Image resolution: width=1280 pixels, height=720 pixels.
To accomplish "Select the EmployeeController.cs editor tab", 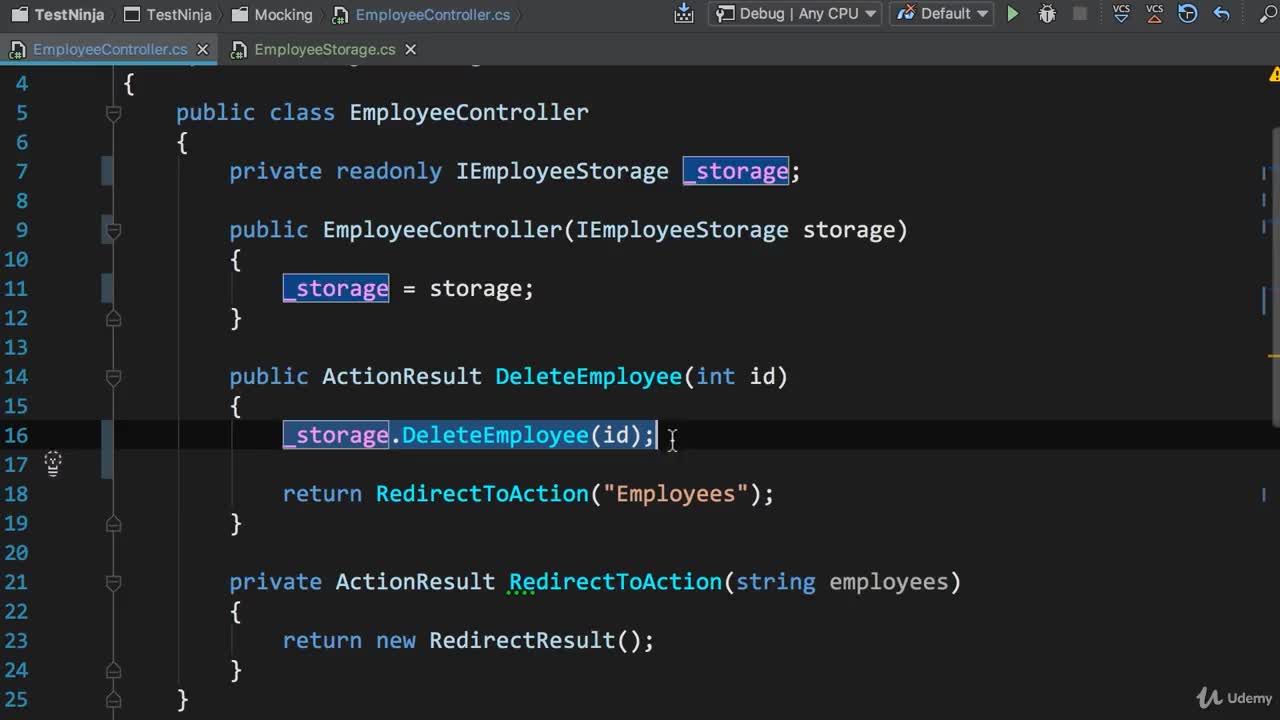I will click(110, 49).
